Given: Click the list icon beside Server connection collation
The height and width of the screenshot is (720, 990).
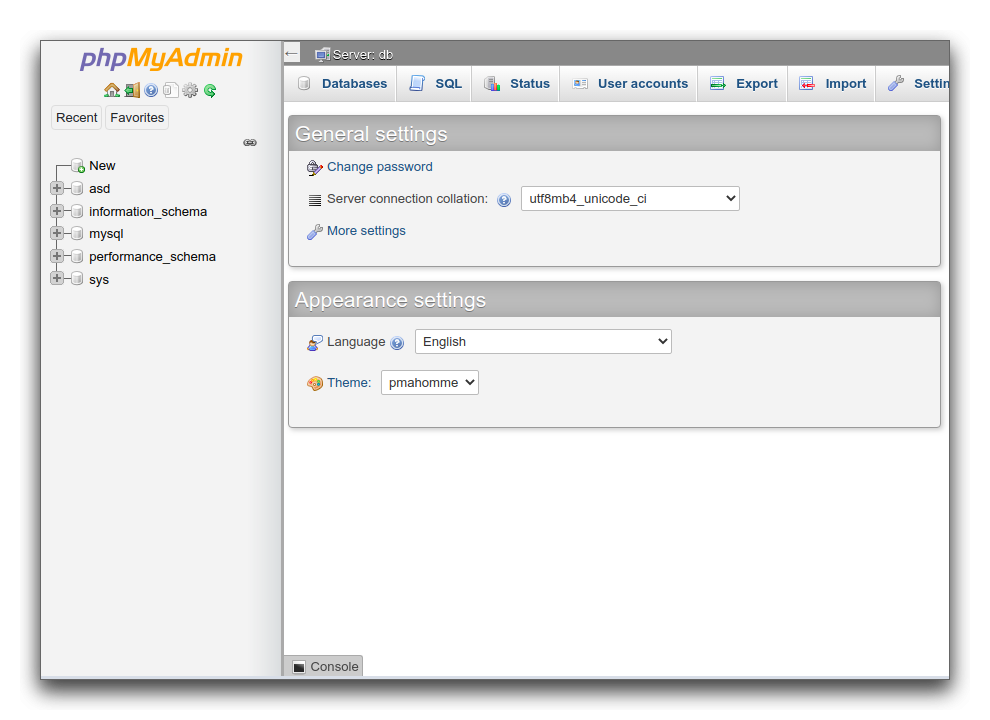Looking at the screenshot, I should pyautogui.click(x=314, y=200).
